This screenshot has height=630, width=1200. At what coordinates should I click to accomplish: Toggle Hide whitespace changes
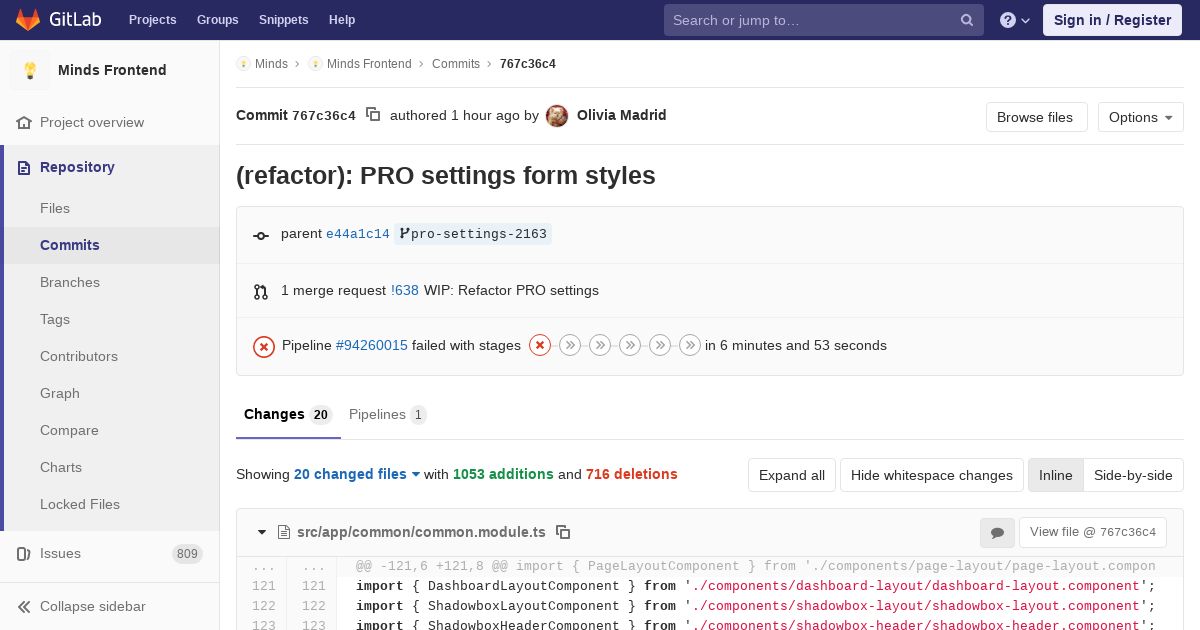click(x=931, y=475)
